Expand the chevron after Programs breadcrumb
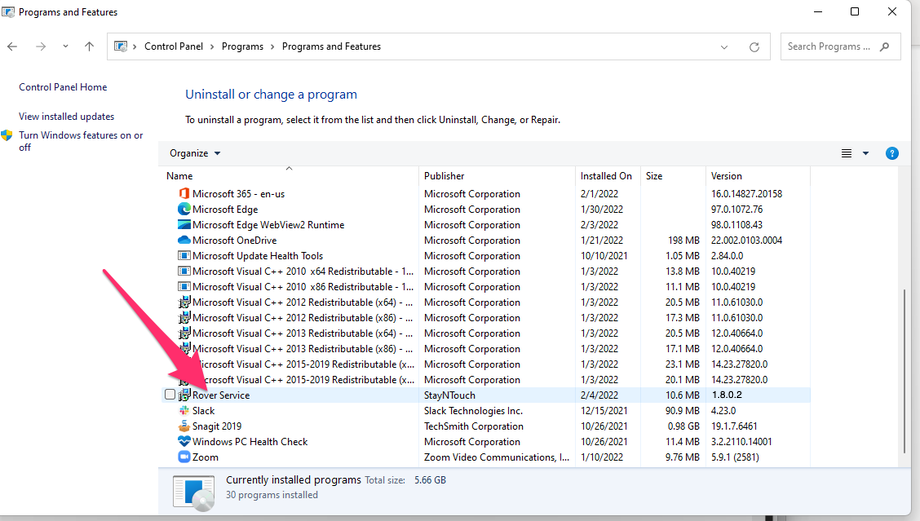This screenshot has width=920, height=521. click(x=272, y=46)
